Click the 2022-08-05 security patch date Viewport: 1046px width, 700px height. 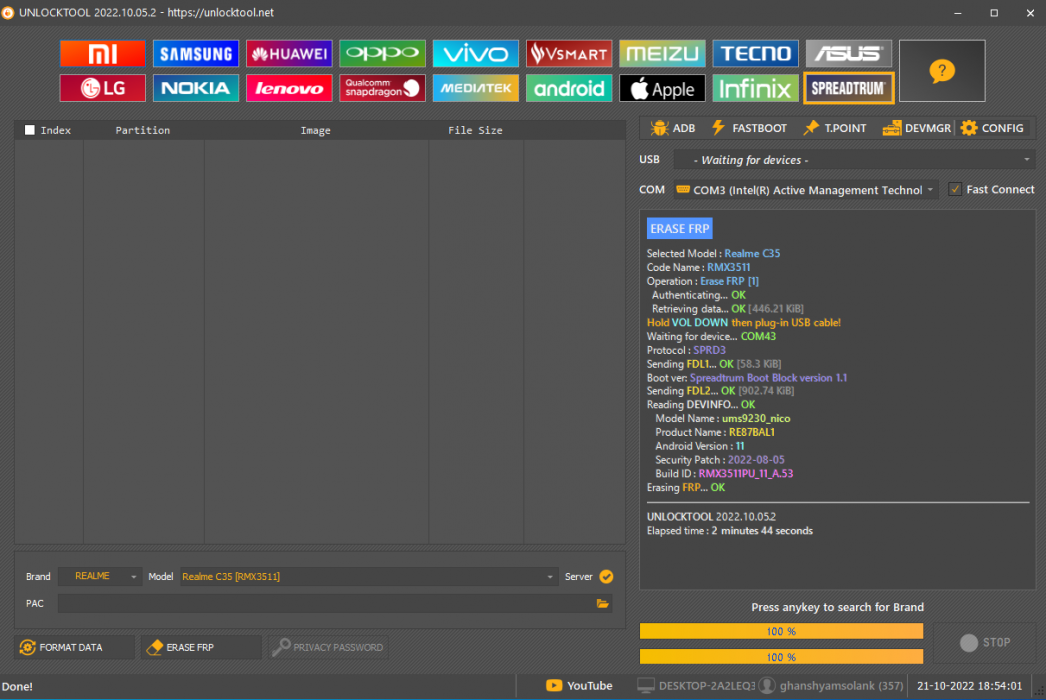pos(756,460)
